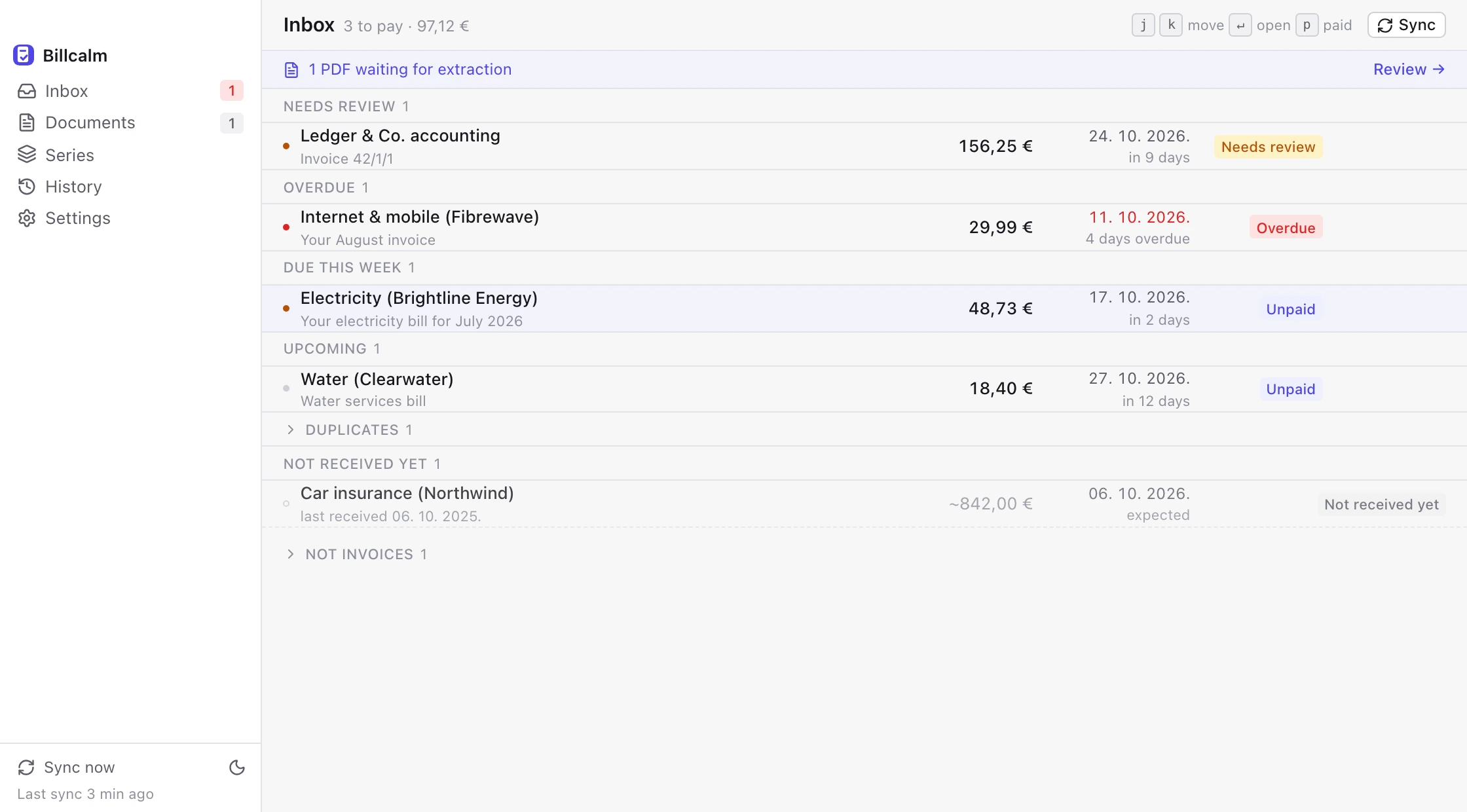Image resolution: width=1467 pixels, height=812 pixels.
Task: Click the k keyboard shortcut key hint
Action: [x=1171, y=25]
